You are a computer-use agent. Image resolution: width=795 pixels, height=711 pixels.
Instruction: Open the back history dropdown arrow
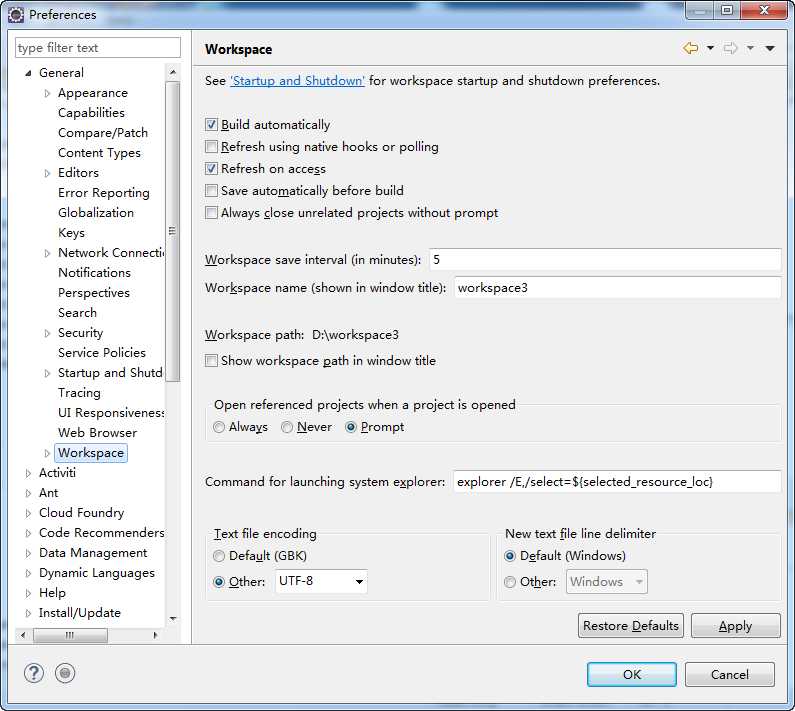click(x=710, y=48)
